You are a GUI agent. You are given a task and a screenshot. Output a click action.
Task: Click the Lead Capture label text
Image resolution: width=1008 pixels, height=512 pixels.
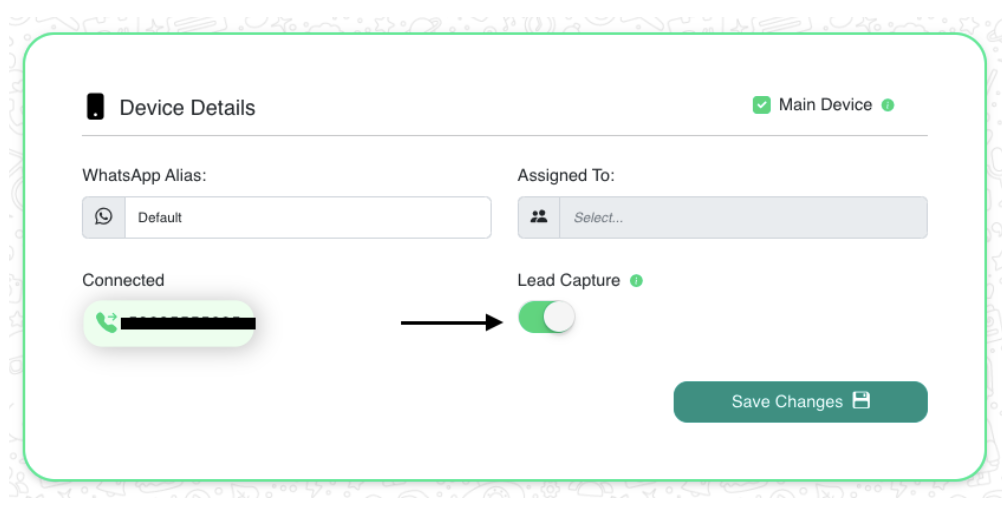coord(568,280)
